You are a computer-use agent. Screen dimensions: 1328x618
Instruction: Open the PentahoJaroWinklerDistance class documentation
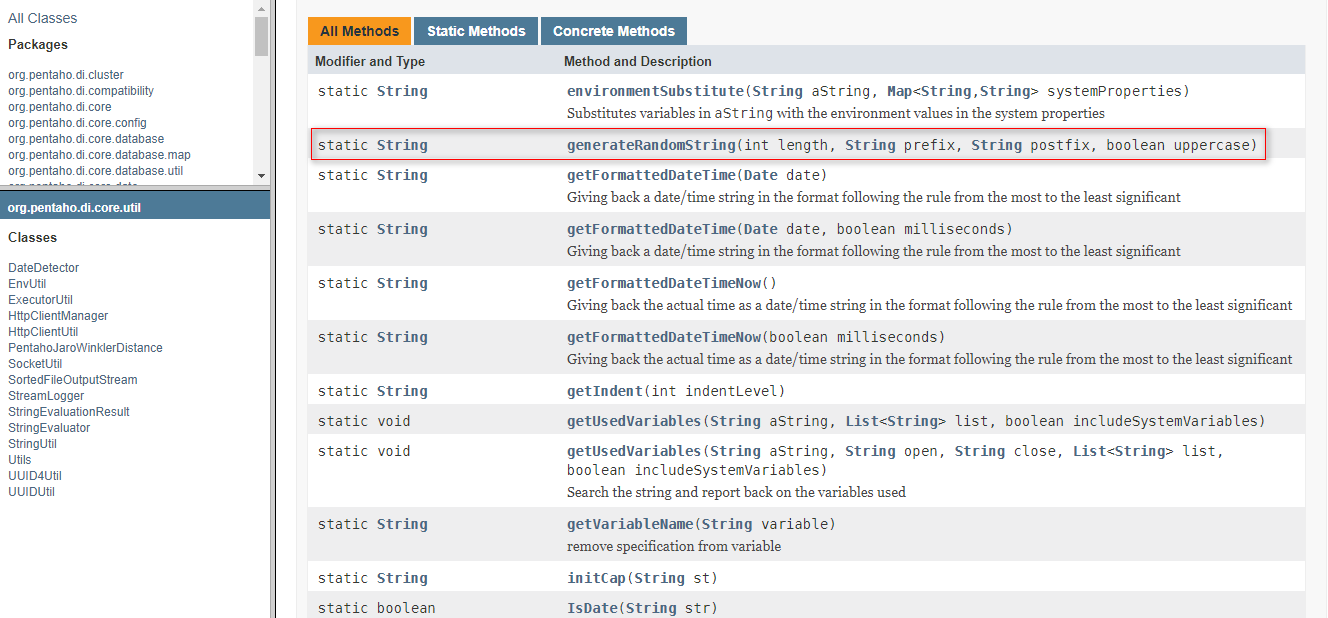[x=85, y=347]
